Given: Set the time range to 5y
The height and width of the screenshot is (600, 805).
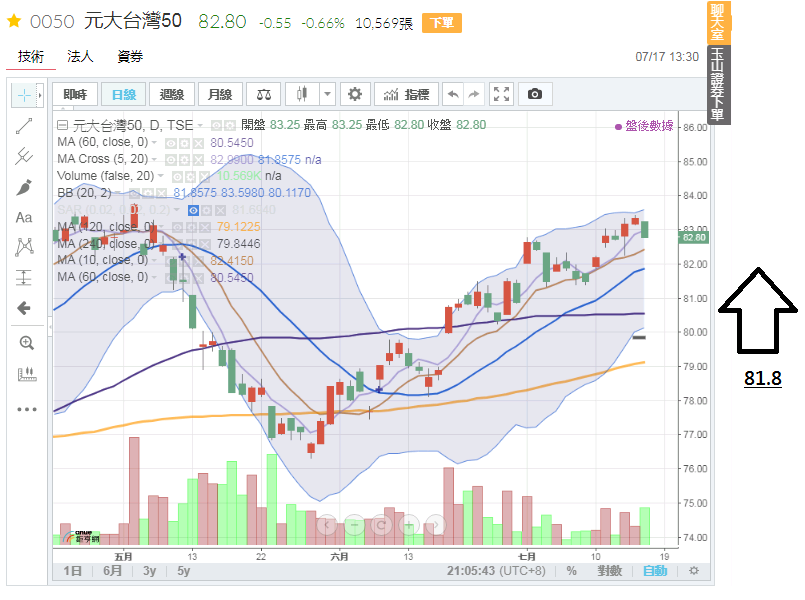Looking at the screenshot, I should click(x=184, y=571).
